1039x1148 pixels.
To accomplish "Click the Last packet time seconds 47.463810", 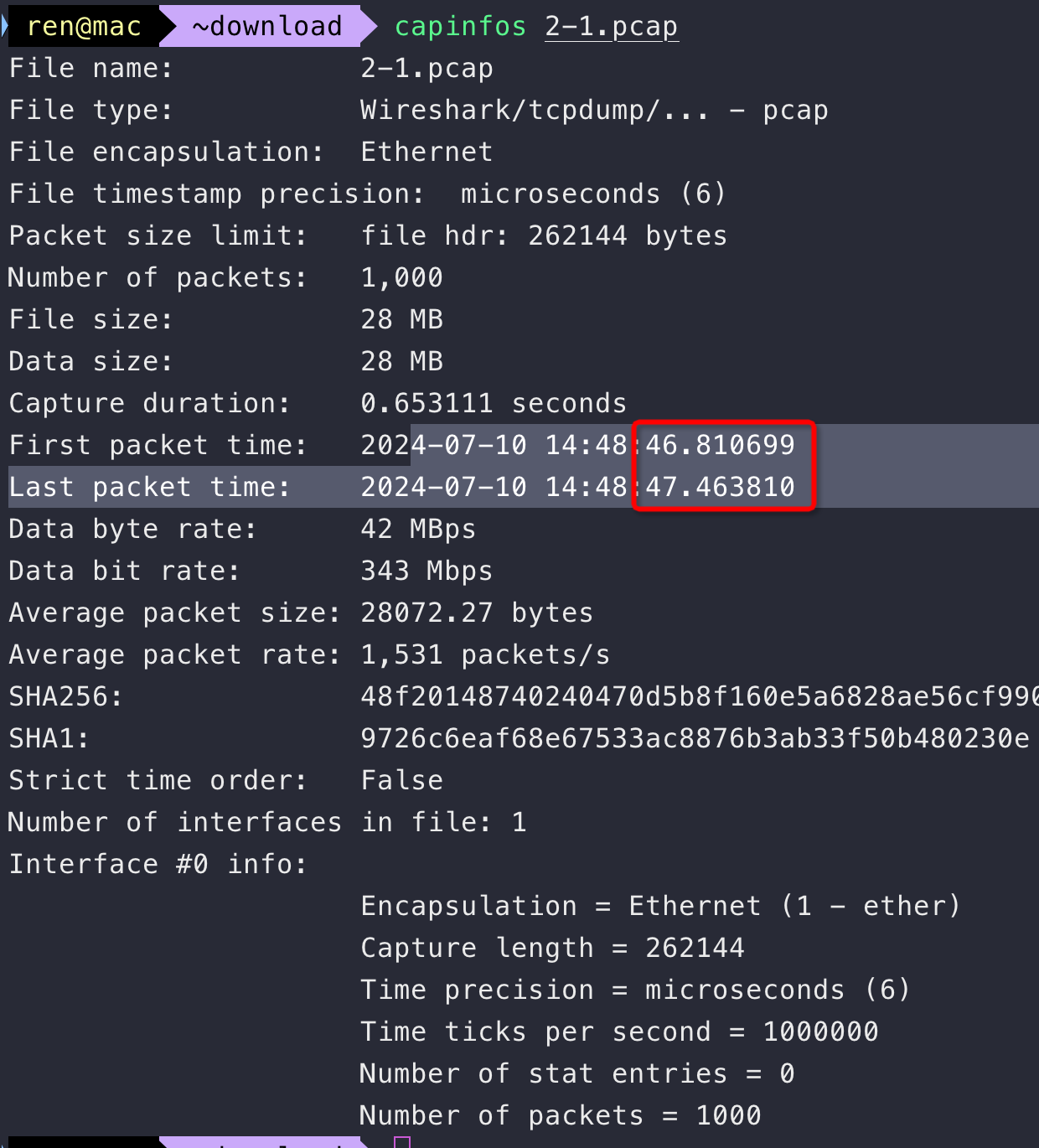I will (x=720, y=487).
